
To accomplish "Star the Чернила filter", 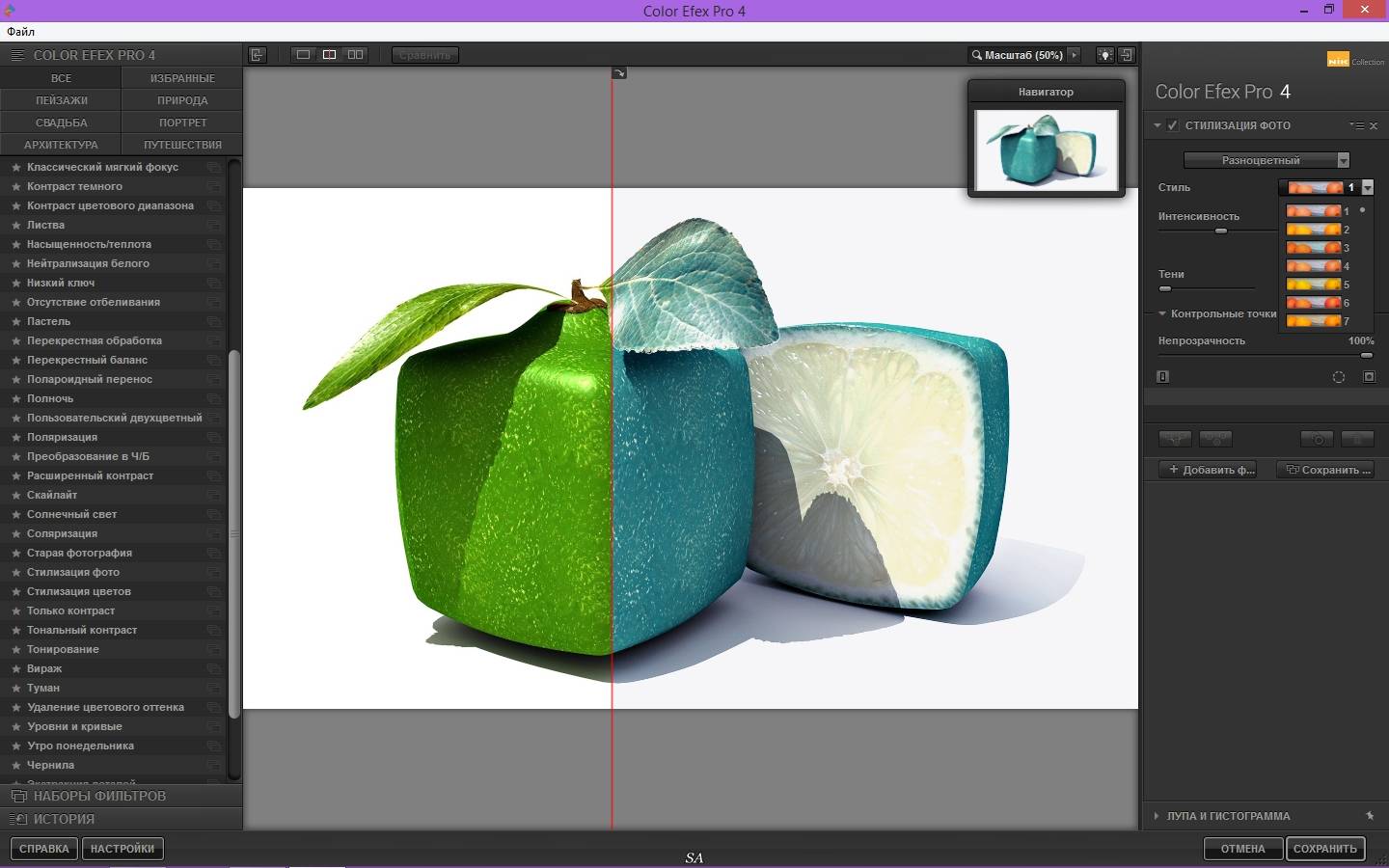I will coord(15,765).
